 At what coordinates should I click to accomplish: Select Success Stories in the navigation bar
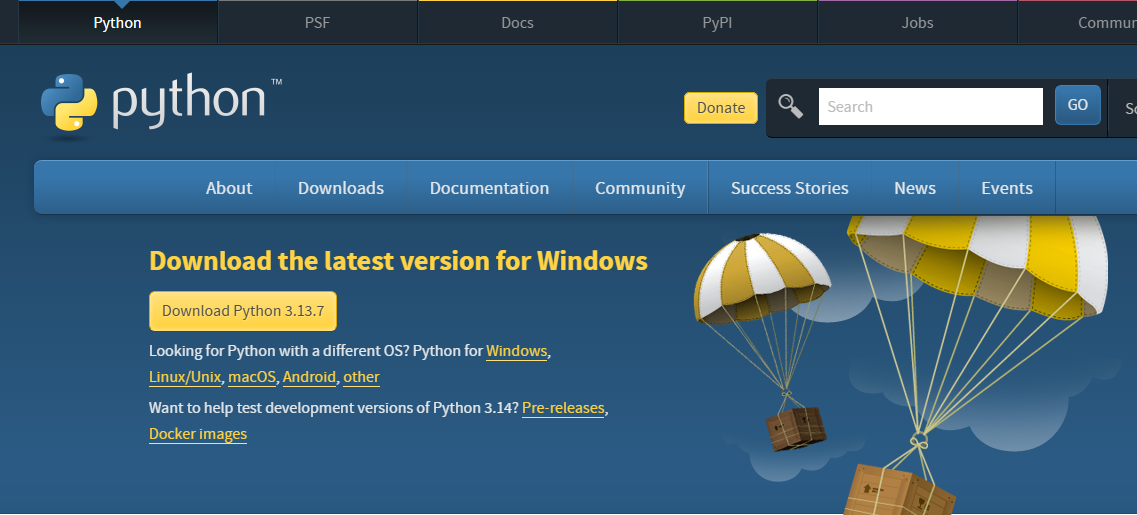point(789,188)
